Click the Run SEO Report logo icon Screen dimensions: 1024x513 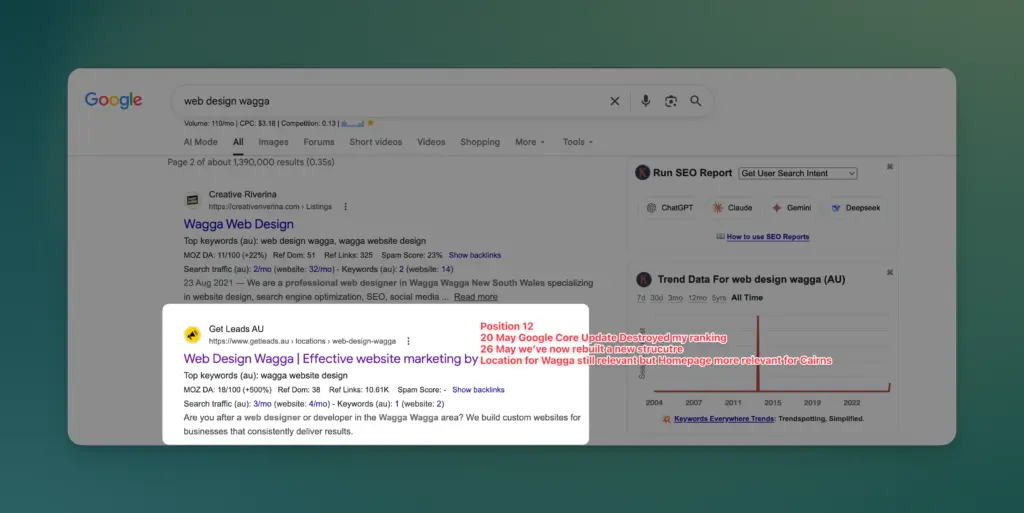(643, 173)
